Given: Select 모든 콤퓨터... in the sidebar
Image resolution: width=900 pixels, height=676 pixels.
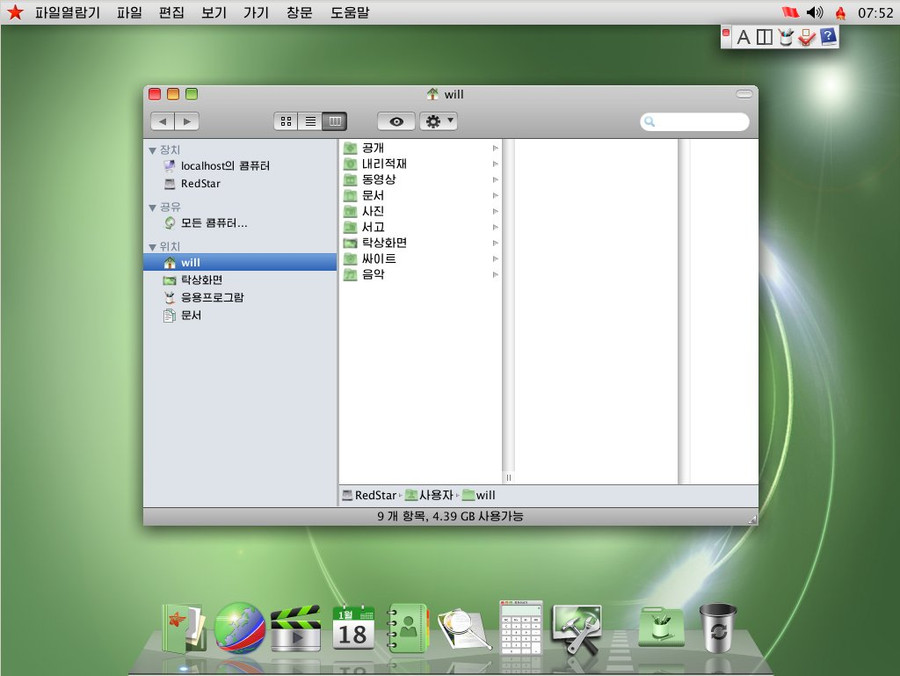Looking at the screenshot, I should coord(213,223).
